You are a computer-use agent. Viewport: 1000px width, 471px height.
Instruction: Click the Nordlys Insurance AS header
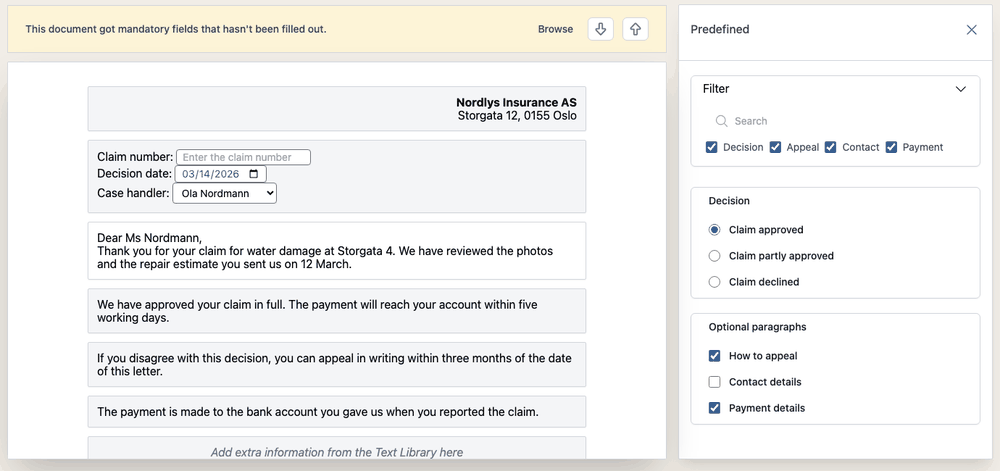(x=517, y=103)
